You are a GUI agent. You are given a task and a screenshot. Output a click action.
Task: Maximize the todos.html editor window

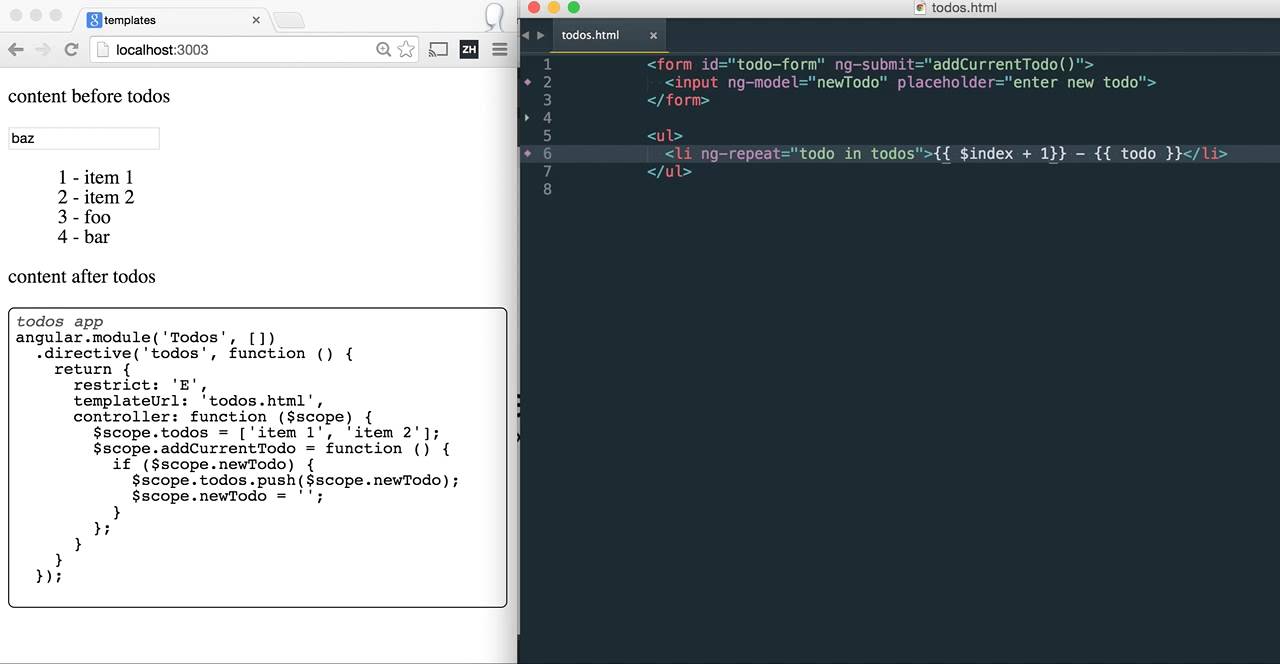click(x=574, y=8)
